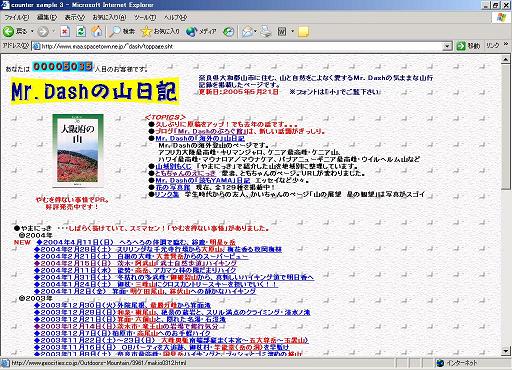This screenshot has width=512, height=370.
Task: Open the Favorites menu (お気に入り)
Action: click(109, 17)
